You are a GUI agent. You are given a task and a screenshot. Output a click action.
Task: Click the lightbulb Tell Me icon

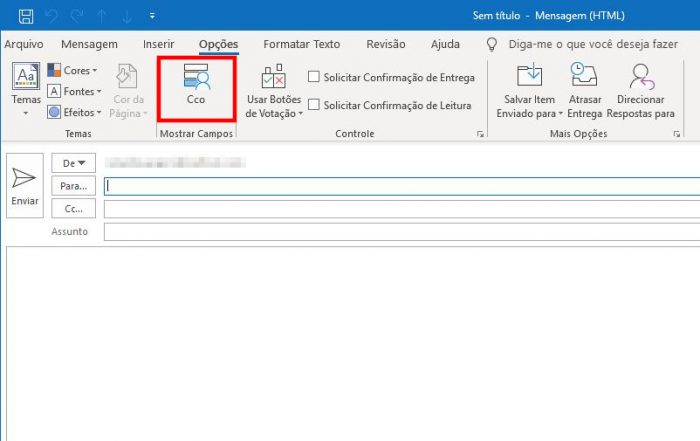tap(492, 44)
